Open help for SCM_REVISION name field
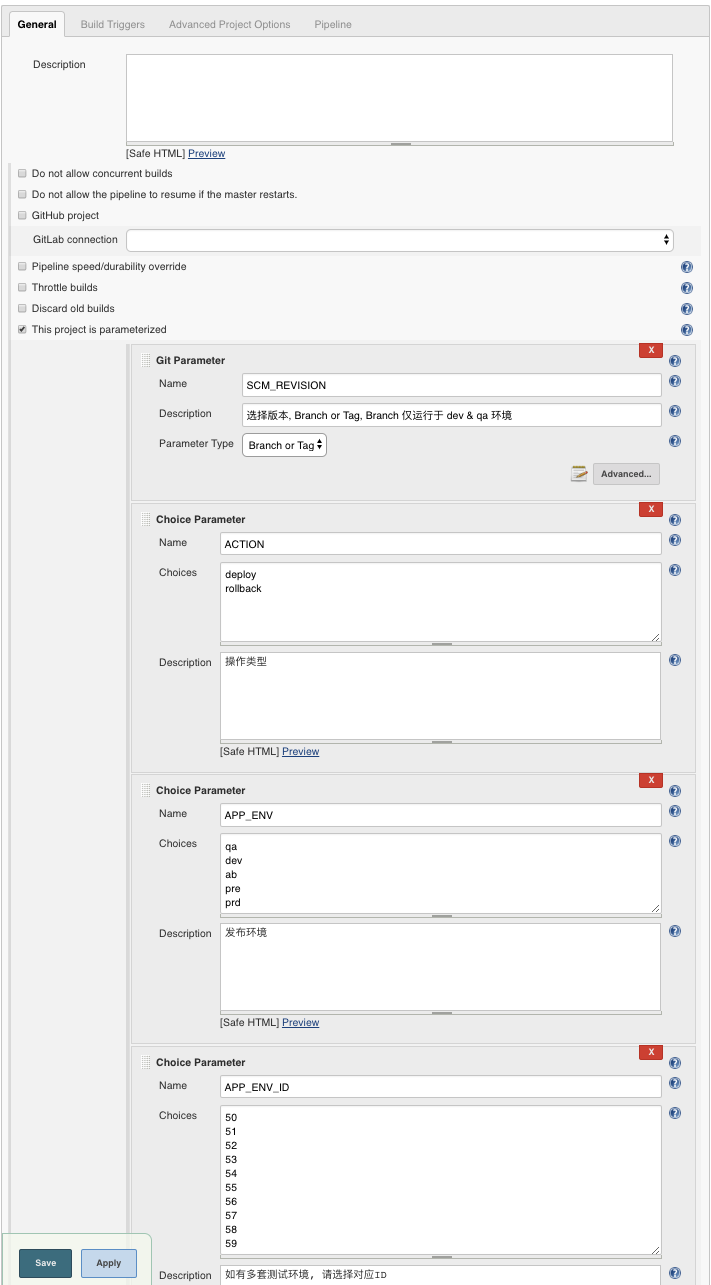This screenshot has width=711, height=1285. pos(675,381)
